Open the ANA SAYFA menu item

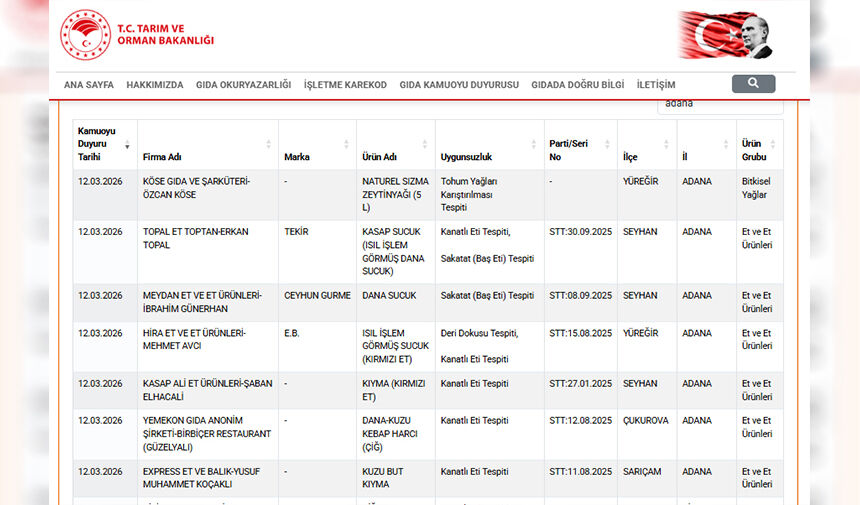89,85
